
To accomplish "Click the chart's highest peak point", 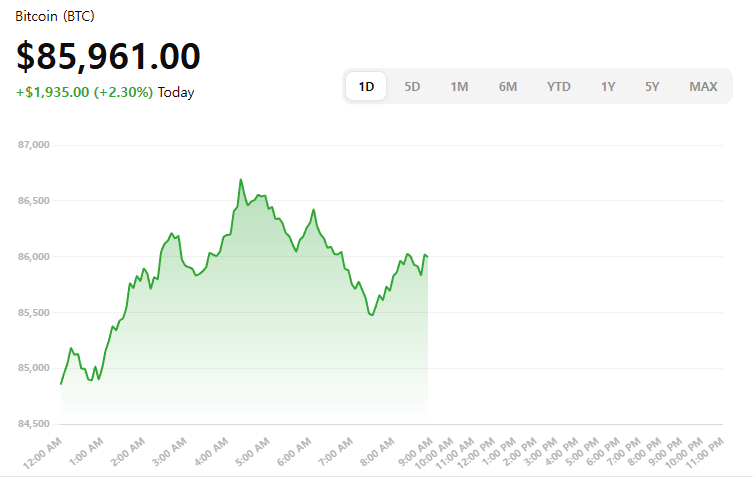I will [241, 180].
